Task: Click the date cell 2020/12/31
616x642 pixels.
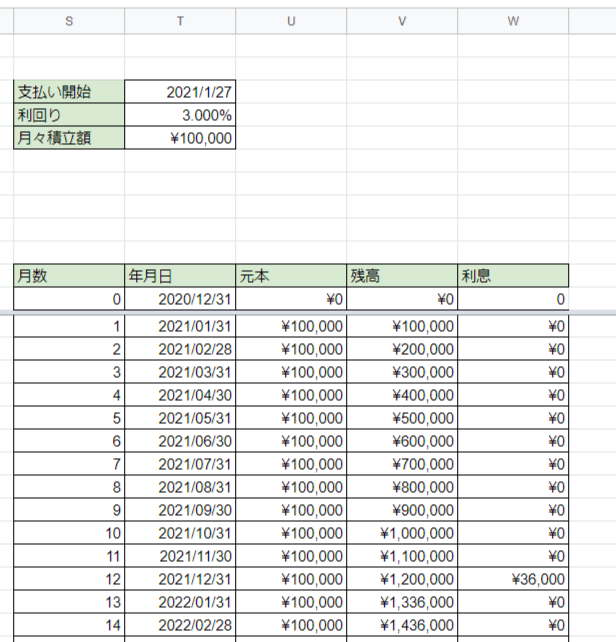Action: click(180, 299)
